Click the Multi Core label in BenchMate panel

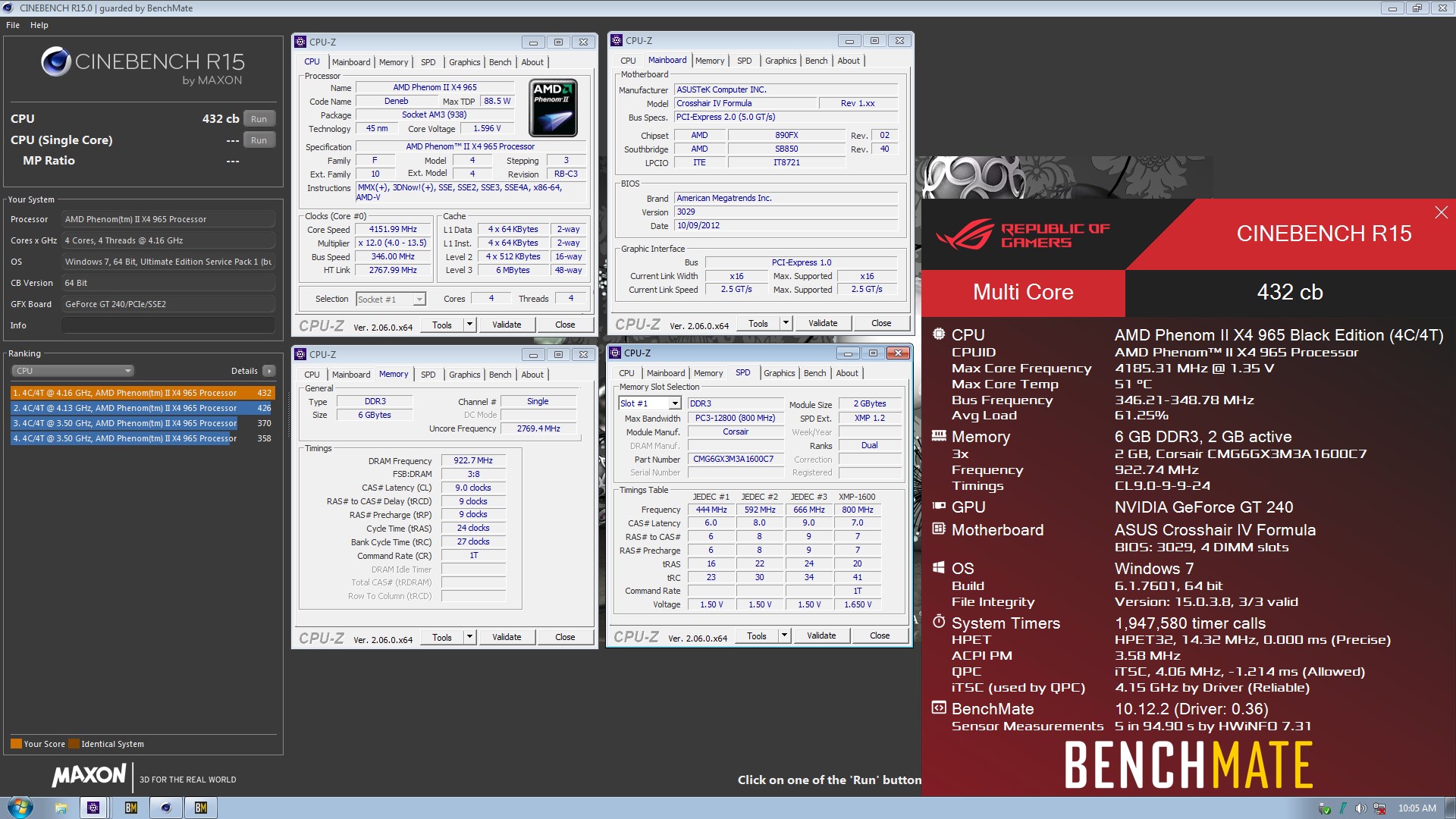pyautogui.click(x=1023, y=292)
